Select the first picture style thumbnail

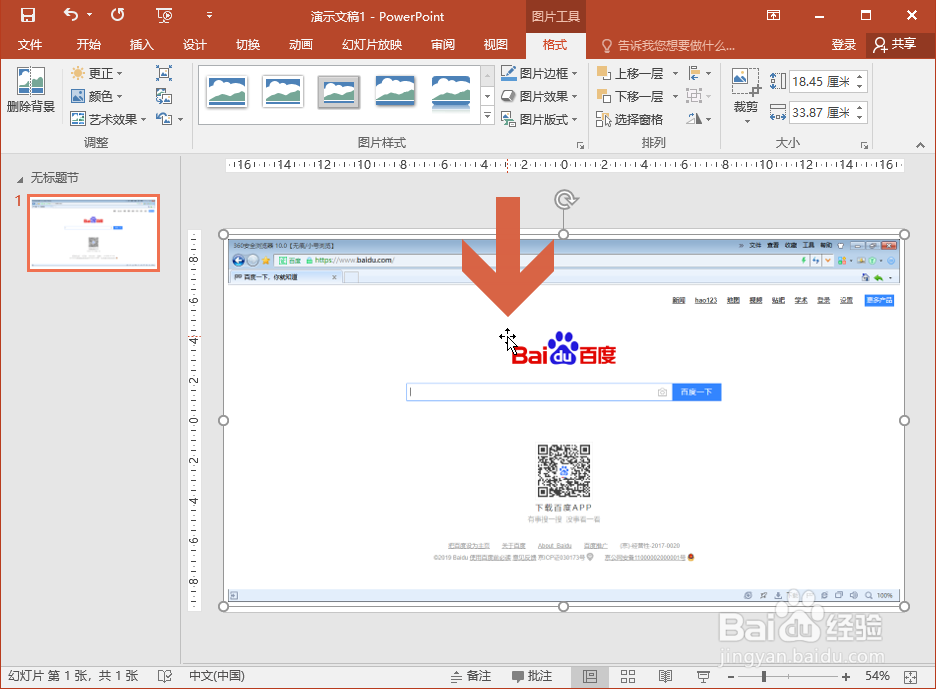pyautogui.click(x=227, y=92)
